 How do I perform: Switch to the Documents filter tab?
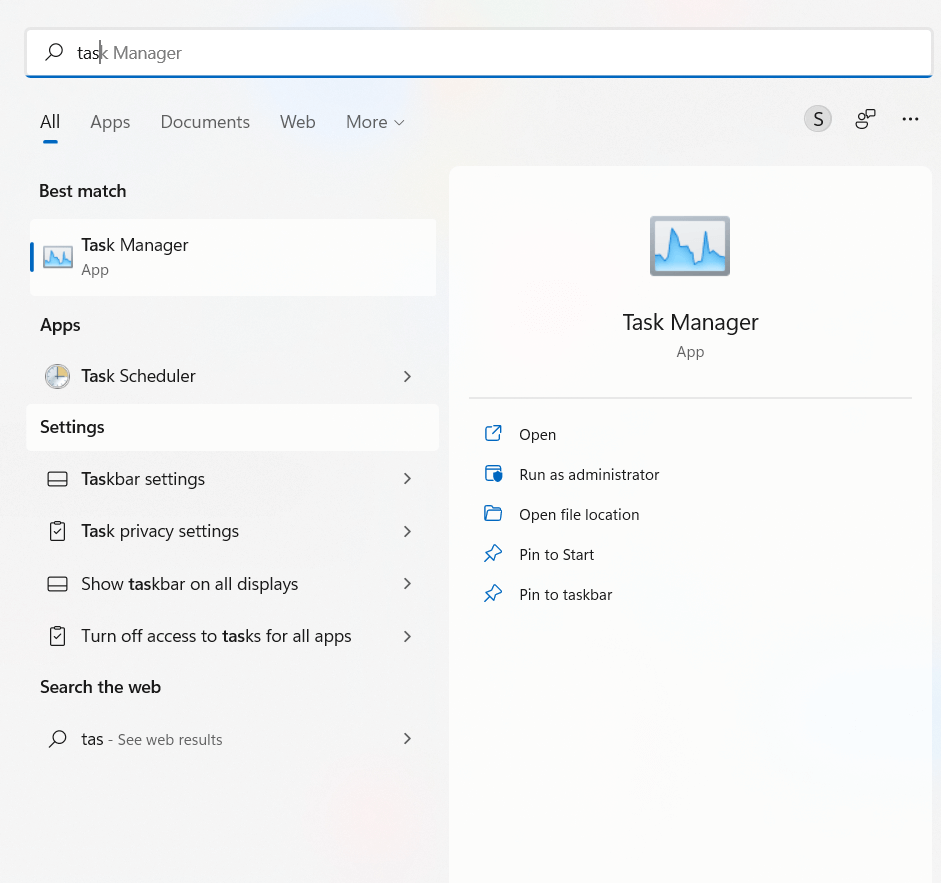[x=205, y=122]
